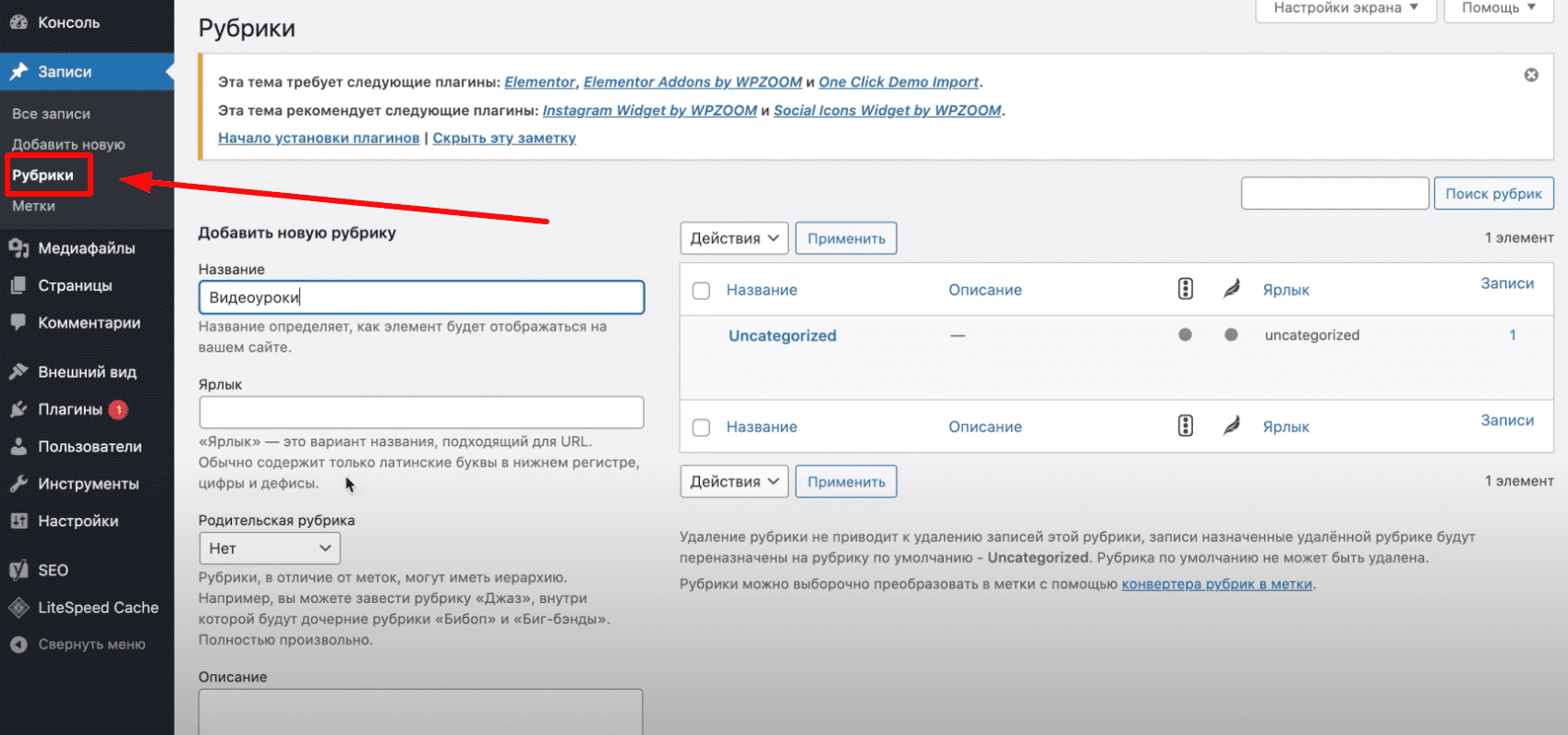Toggle the select-all checkbox in table footer

[x=702, y=428]
